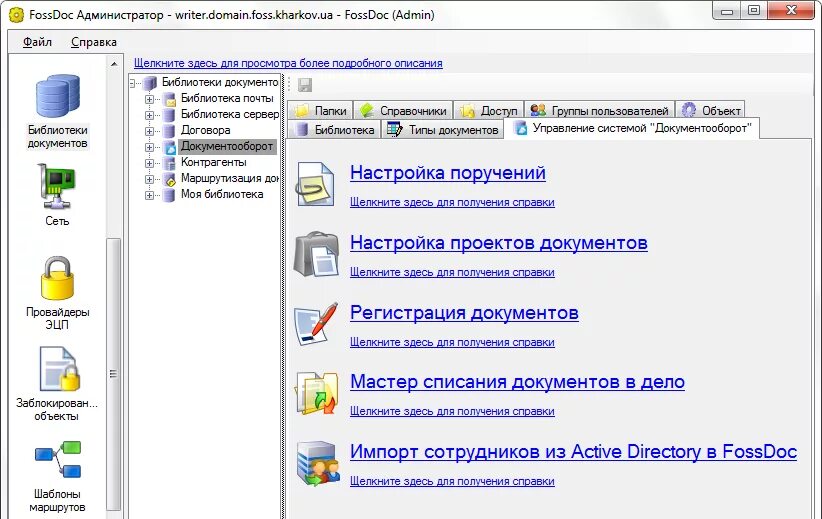Image resolution: width=822 pixels, height=519 pixels.
Task: Switch to the Группы пользователей tab
Action: pyautogui.click(x=600, y=111)
